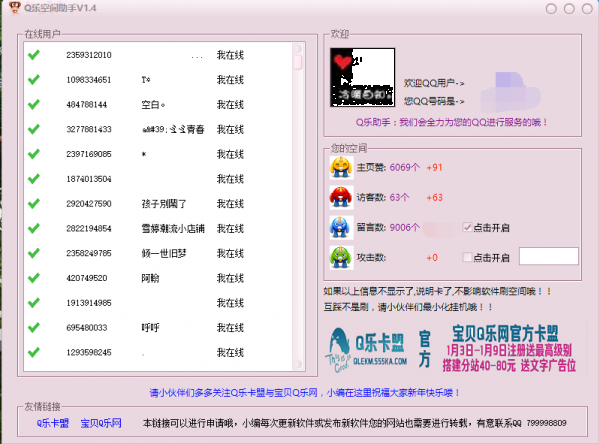The height and width of the screenshot is (444, 599).
Task: Click QQ number 1293598245 in list
Action: coord(89,352)
